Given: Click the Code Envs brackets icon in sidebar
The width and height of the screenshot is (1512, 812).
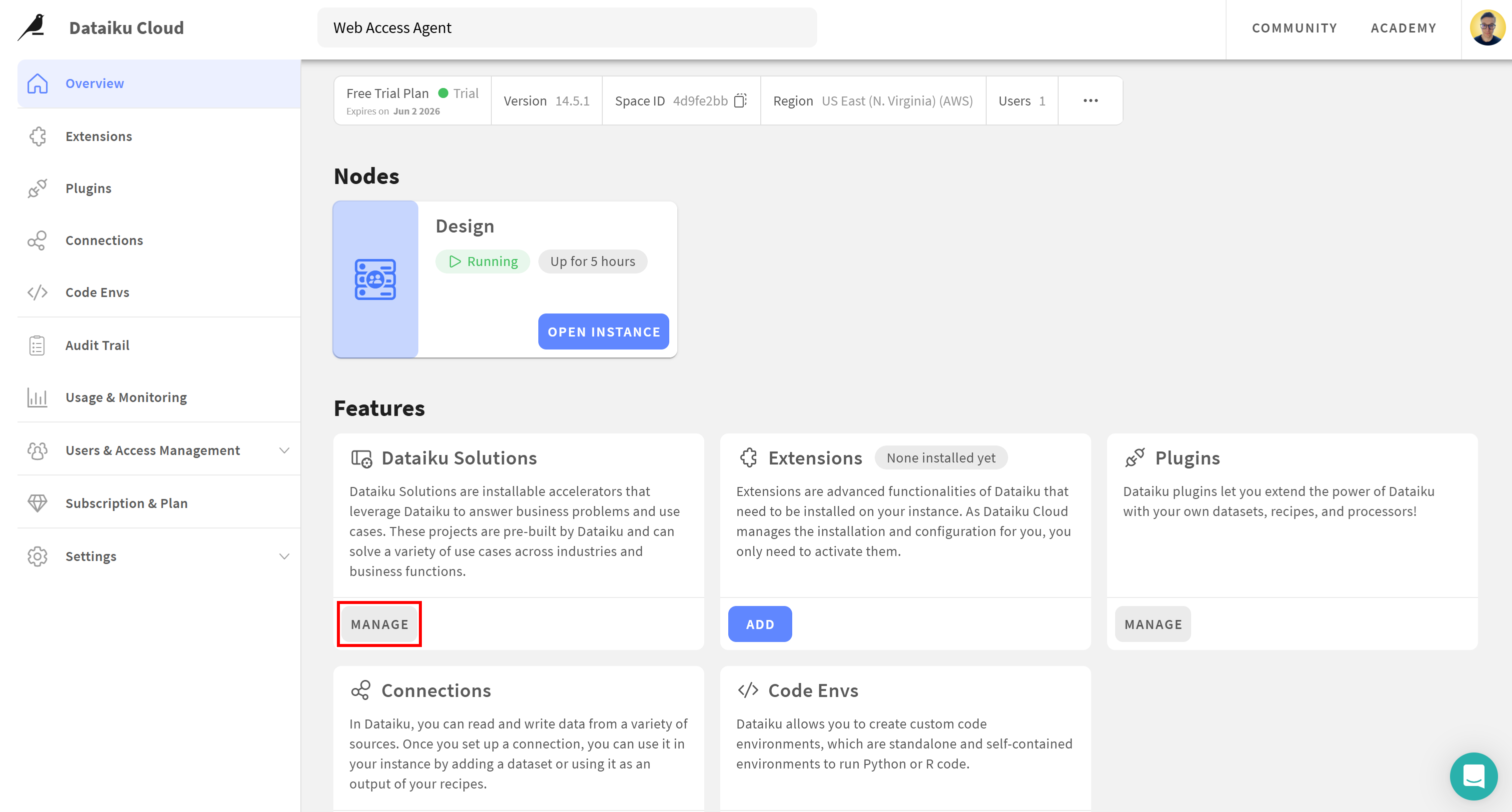Looking at the screenshot, I should point(37,292).
